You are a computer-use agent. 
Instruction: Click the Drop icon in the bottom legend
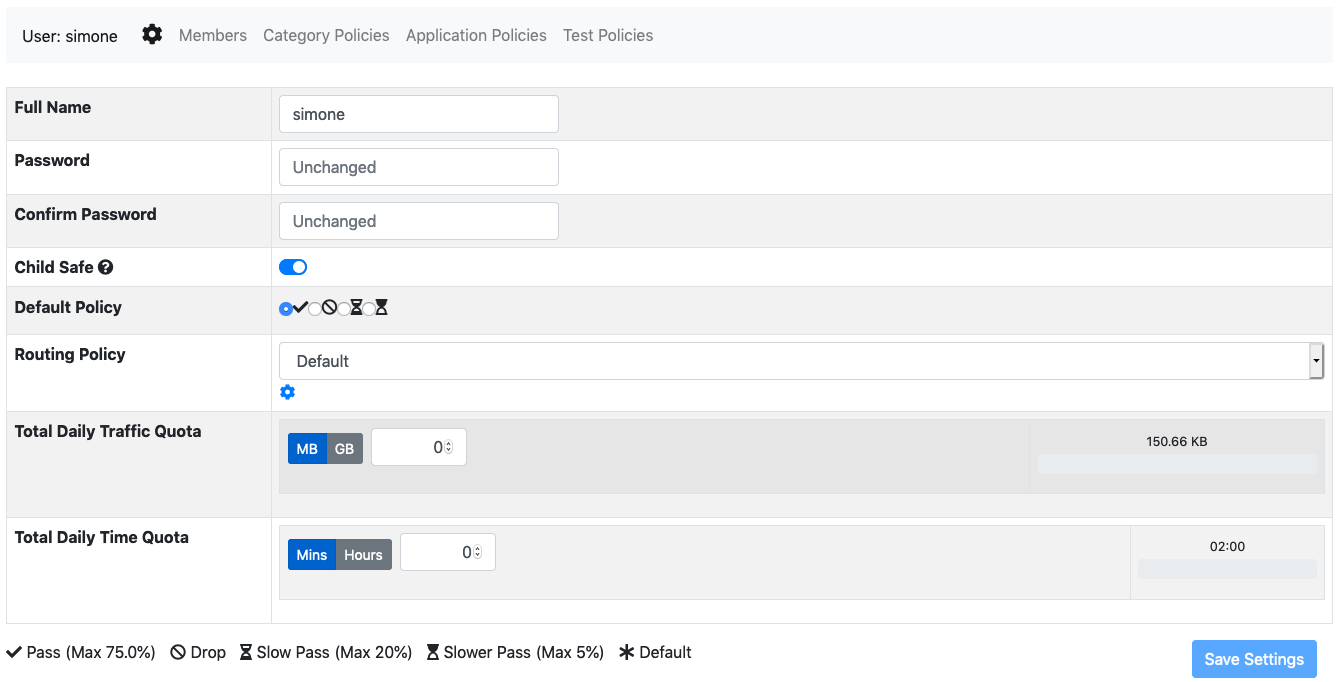[178, 653]
